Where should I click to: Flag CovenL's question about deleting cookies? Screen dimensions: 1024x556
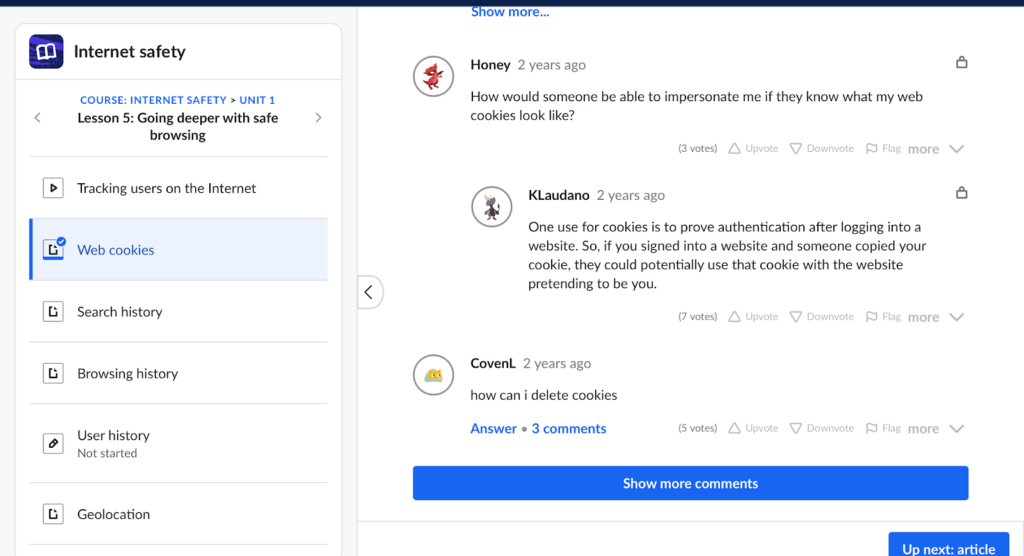pyautogui.click(x=883, y=428)
